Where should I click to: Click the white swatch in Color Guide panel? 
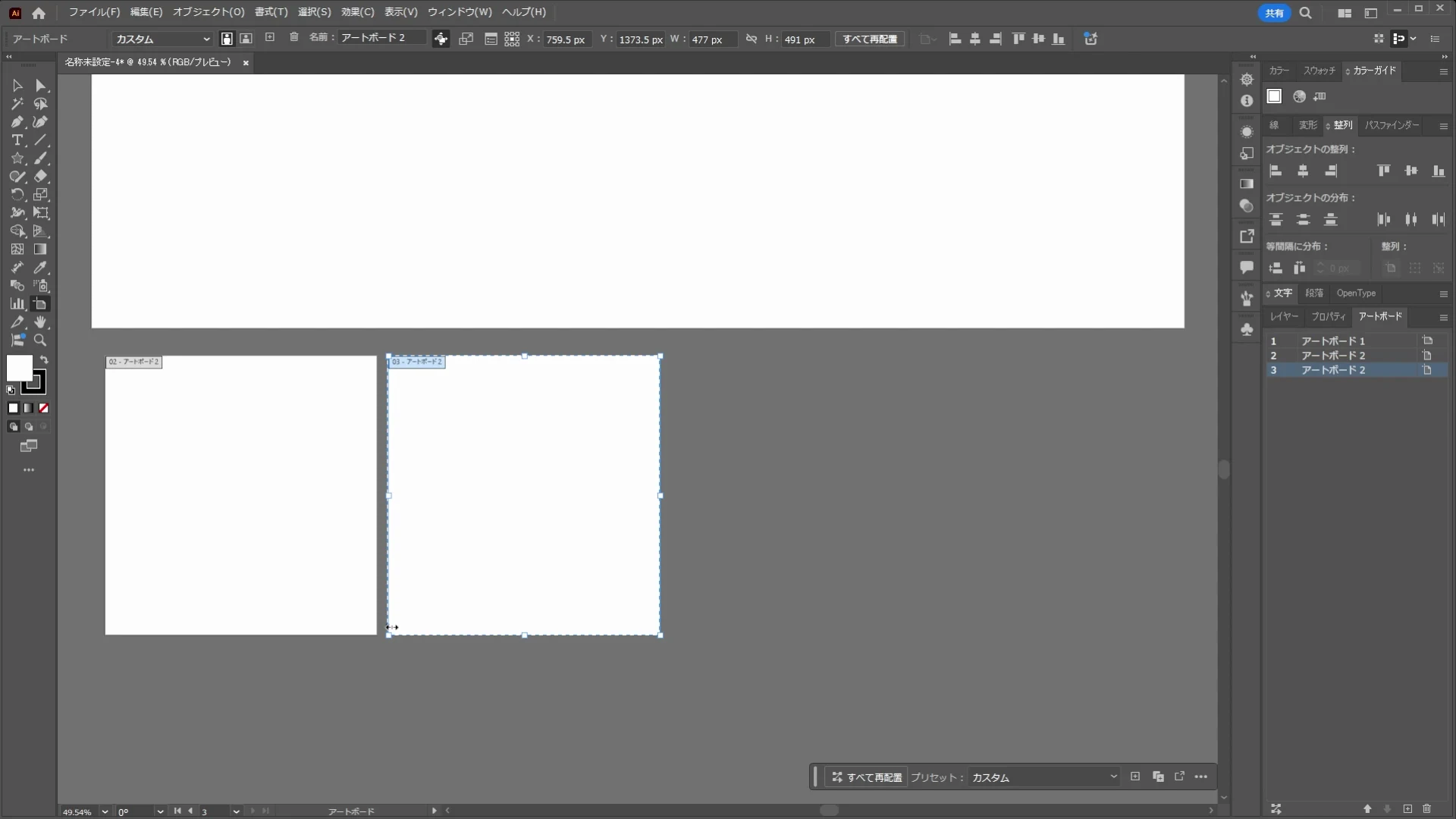1274,96
